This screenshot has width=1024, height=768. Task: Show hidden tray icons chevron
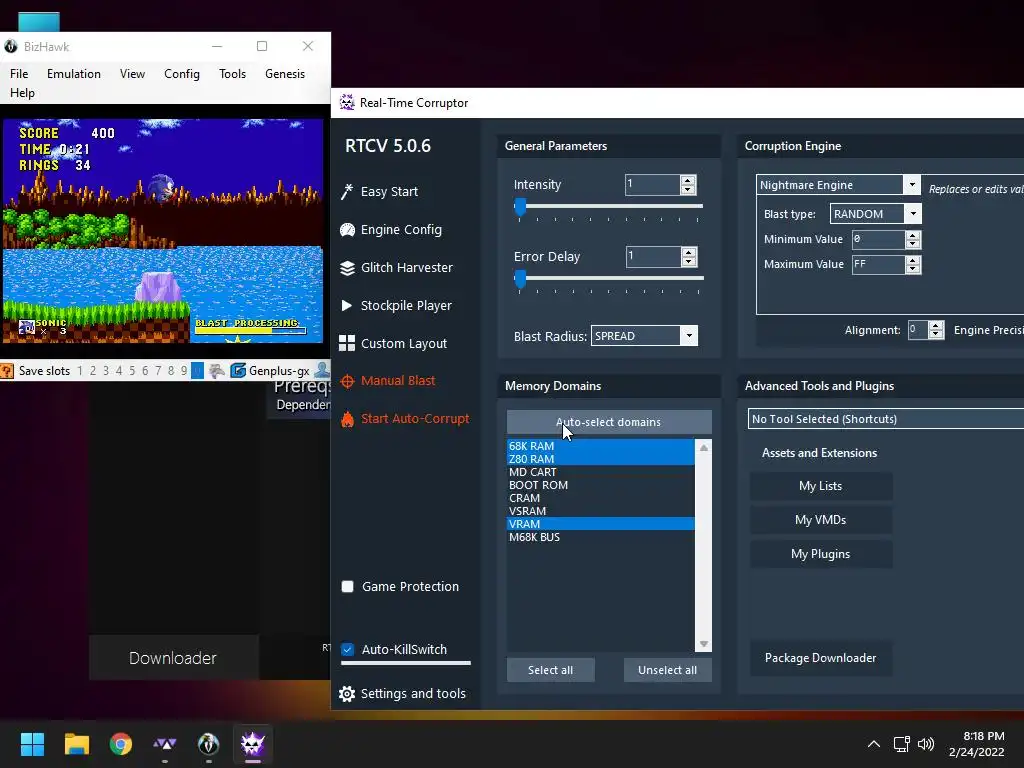[x=874, y=744]
